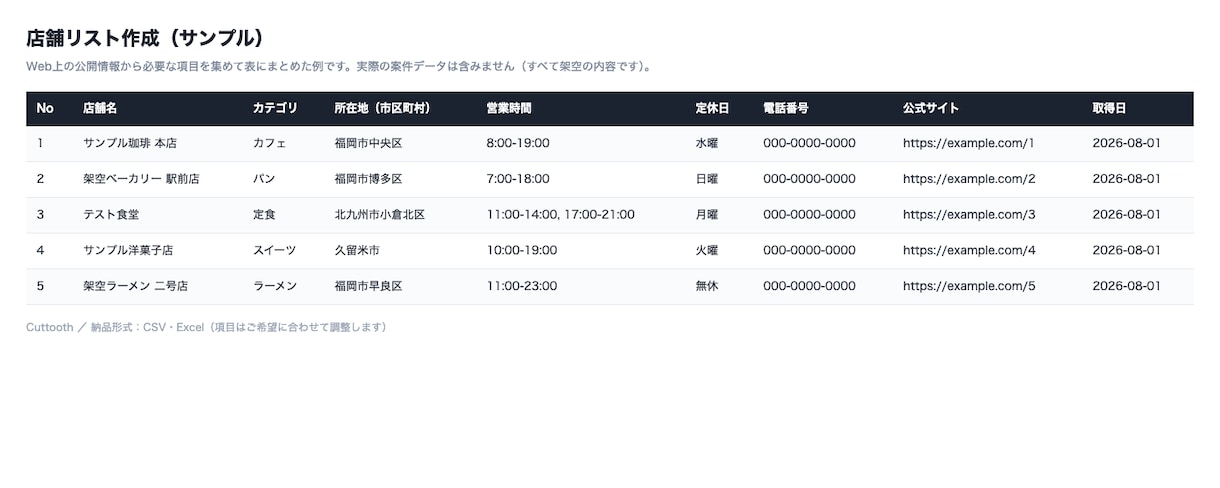Click the 取得日 column header
This screenshot has width=1220, height=488.
[x=1109, y=108]
